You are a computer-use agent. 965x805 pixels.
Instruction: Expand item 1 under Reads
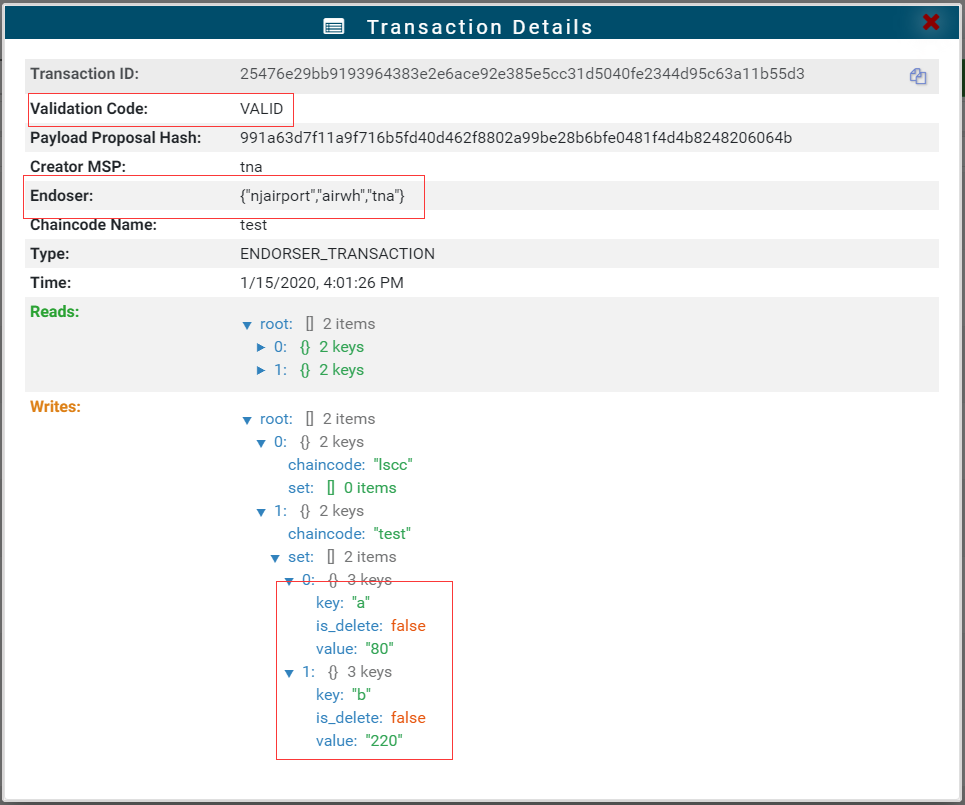[x=262, y=371]
